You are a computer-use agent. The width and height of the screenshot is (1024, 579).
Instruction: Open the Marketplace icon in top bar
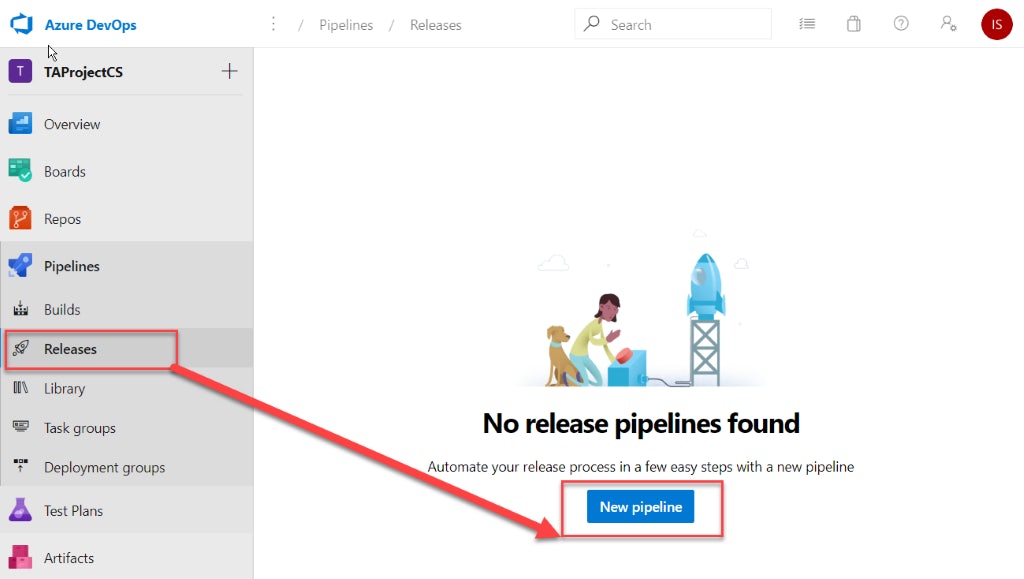[854, 23]
